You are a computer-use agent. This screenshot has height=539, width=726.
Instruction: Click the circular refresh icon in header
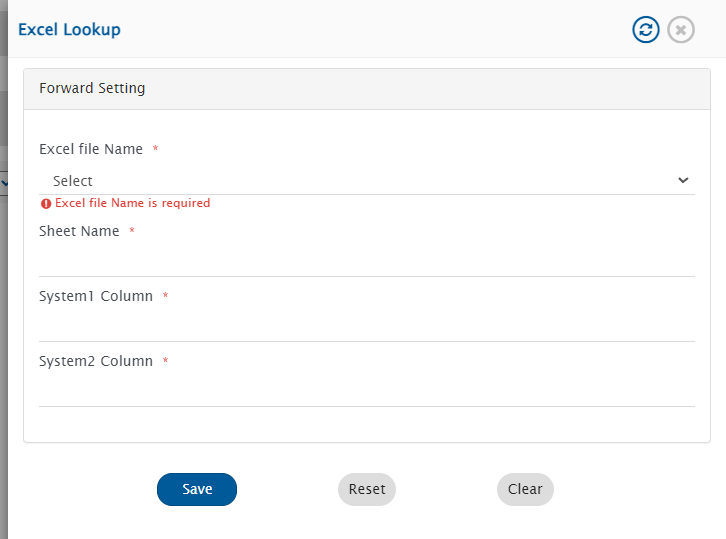pyautogui.click(x=646, y=30)
